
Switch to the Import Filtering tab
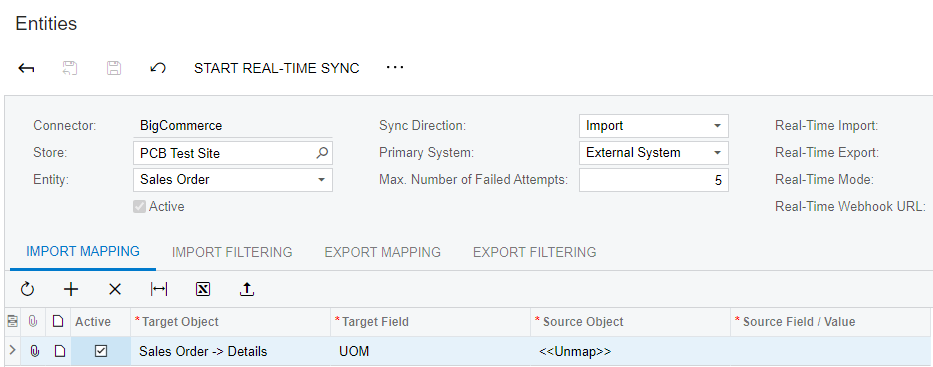click(232, 252)
